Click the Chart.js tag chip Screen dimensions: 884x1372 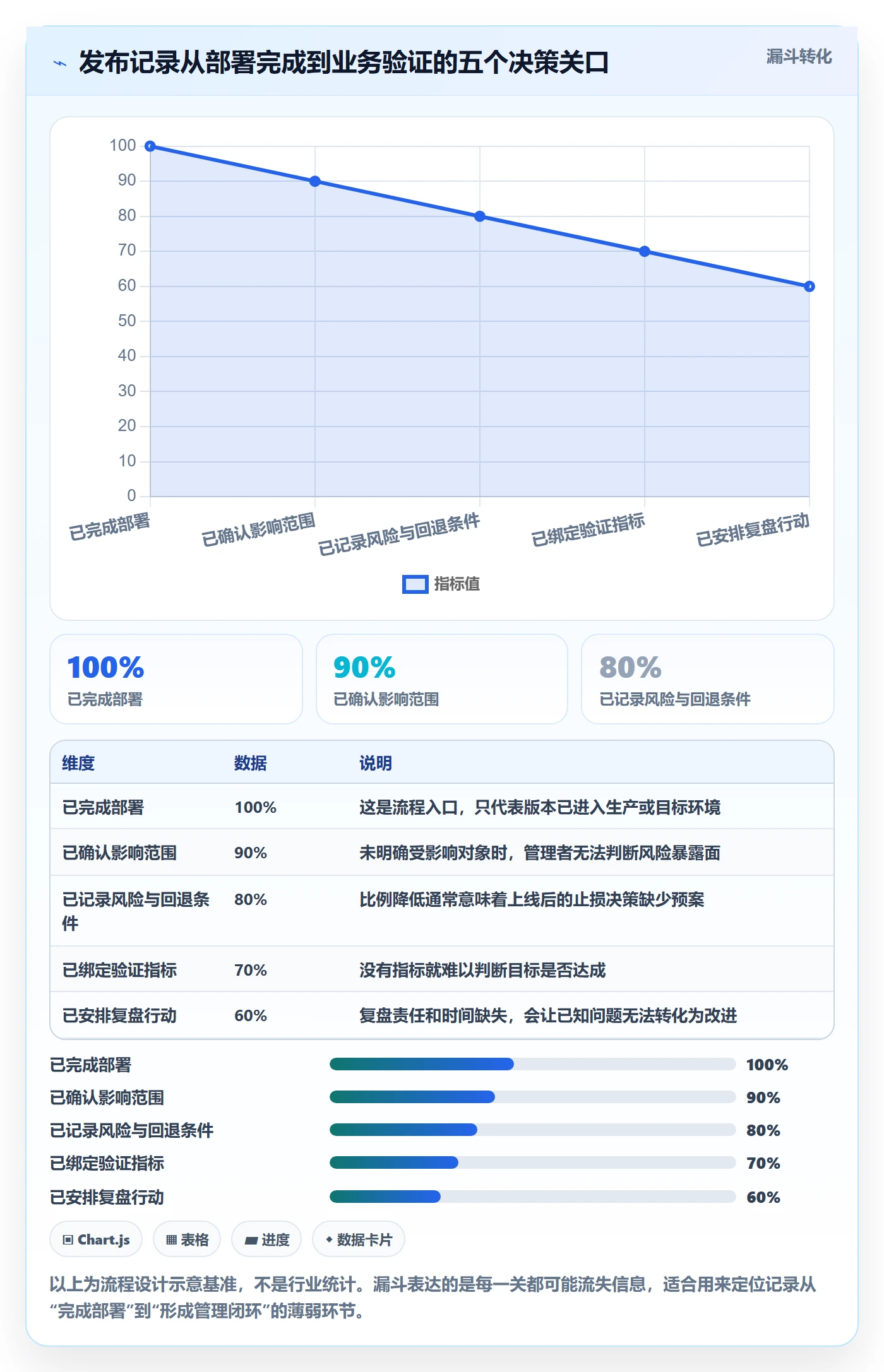96,1239
